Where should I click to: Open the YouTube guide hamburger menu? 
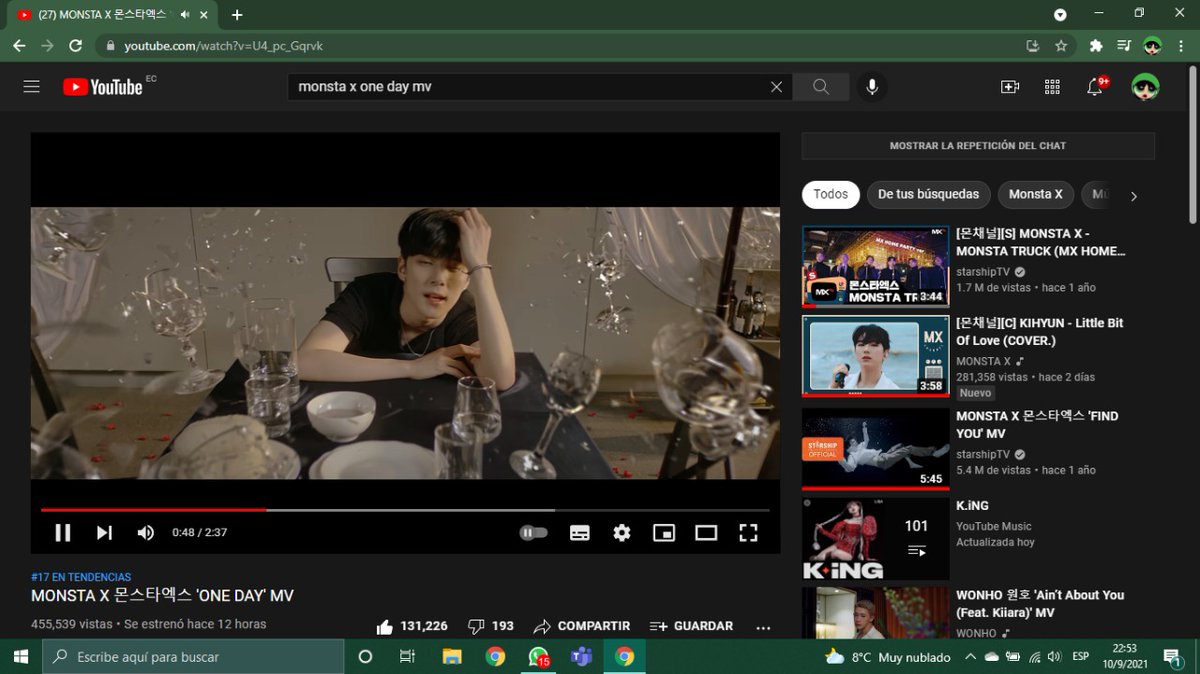tap(31, 87)
